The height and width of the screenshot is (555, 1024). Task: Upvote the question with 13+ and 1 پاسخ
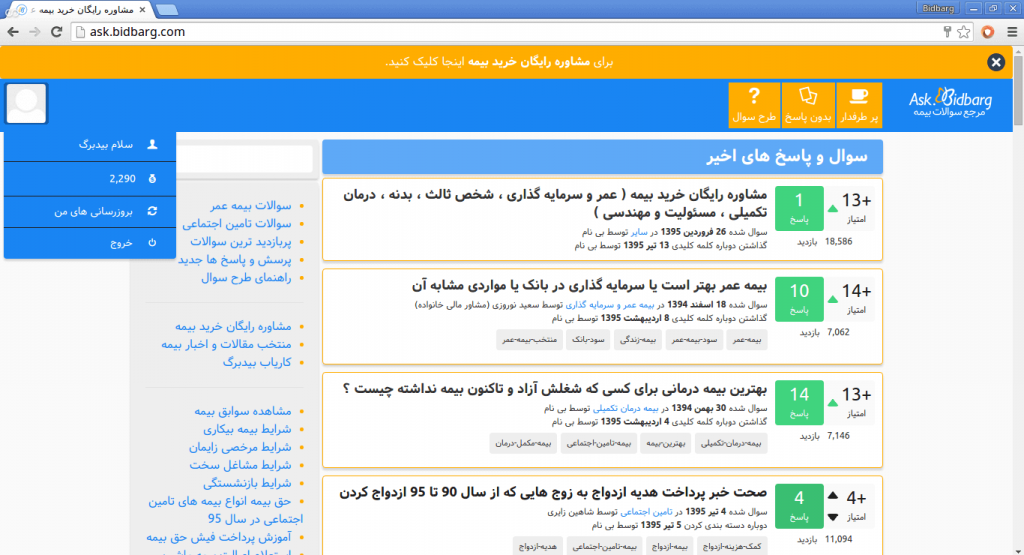833,208
